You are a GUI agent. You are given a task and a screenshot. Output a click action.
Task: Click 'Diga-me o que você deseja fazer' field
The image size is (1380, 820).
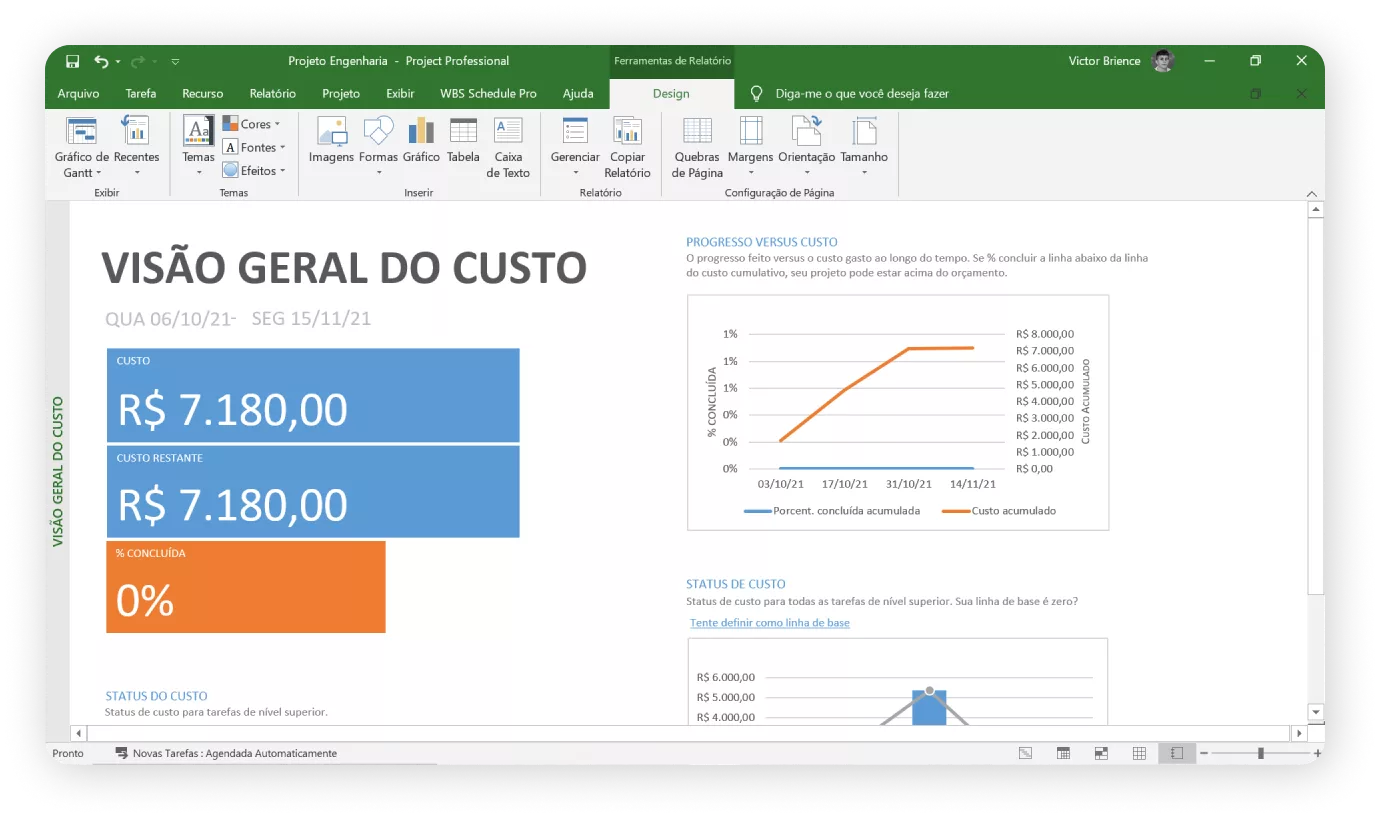tap(862, 93)
